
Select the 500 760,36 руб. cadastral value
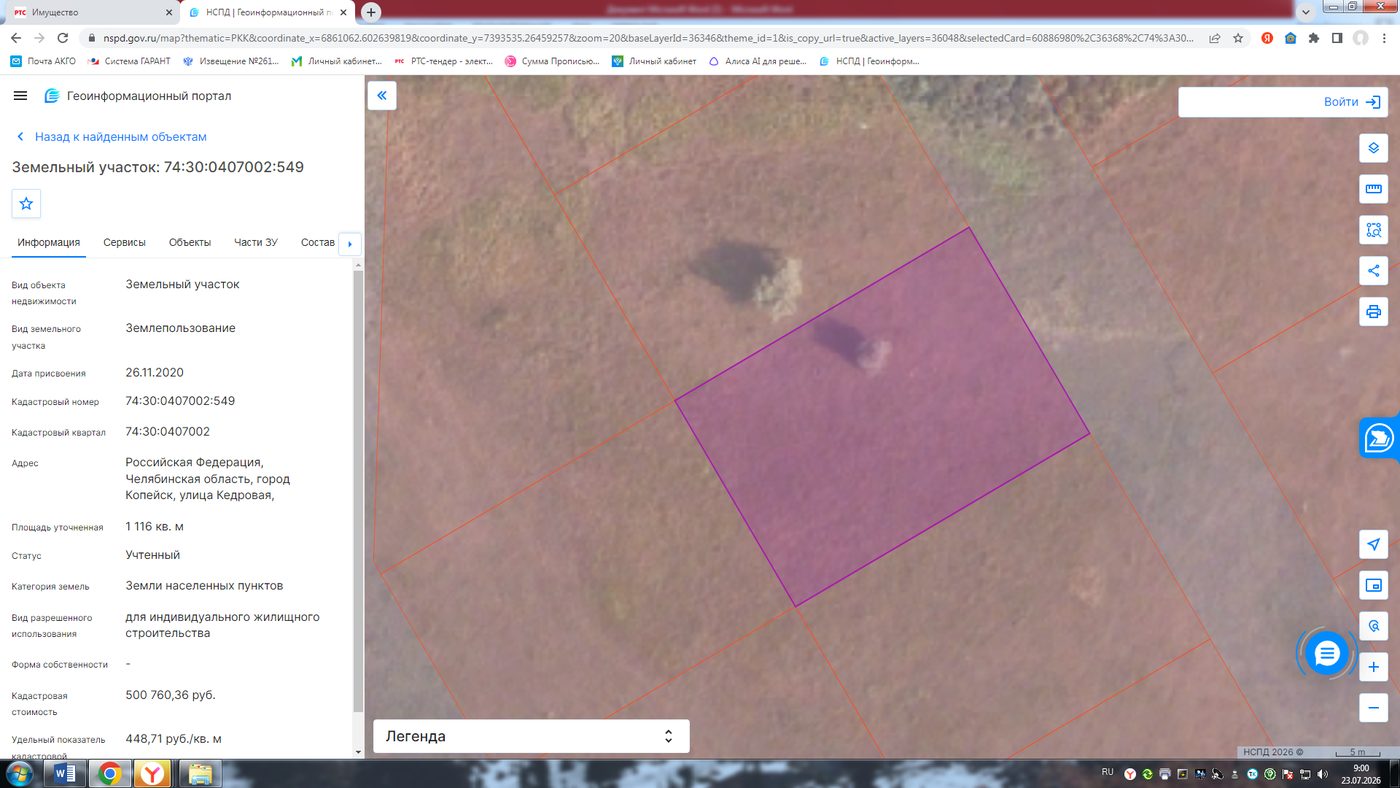coord(170,695)
